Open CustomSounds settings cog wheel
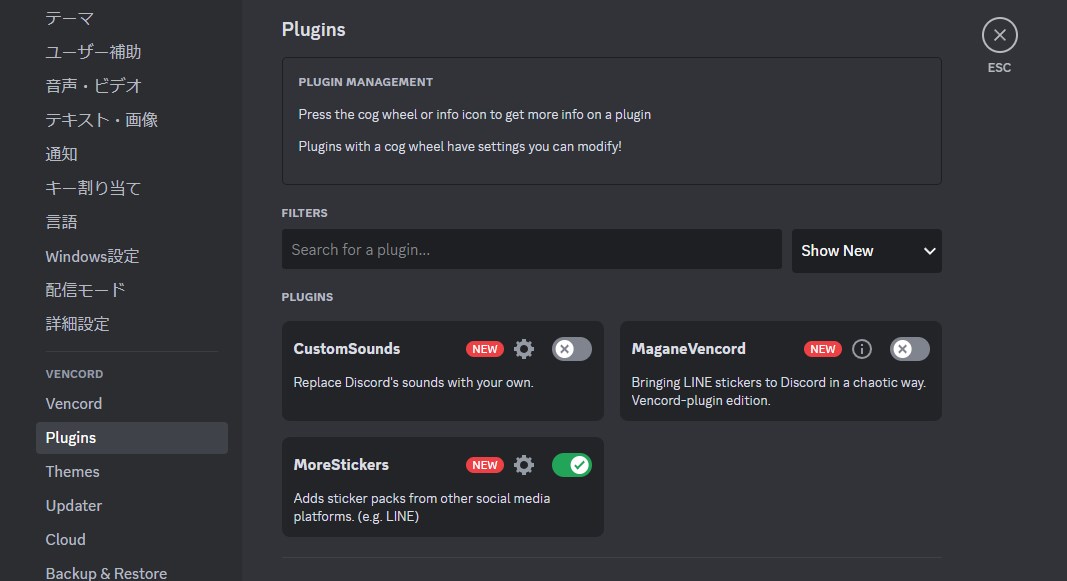The width and height of the screenshot is (1067, 581). pyautogui.click(x=524, y=349)
